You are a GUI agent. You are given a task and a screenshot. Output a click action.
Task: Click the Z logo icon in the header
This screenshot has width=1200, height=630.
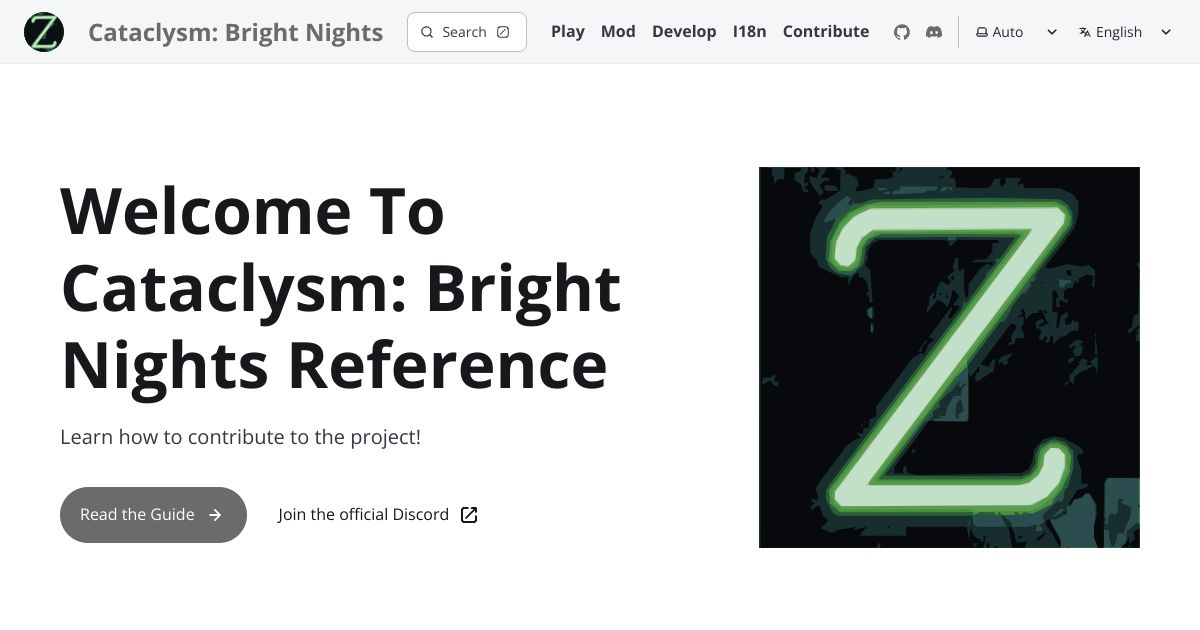pyautogui.click(x=44, y=32)
